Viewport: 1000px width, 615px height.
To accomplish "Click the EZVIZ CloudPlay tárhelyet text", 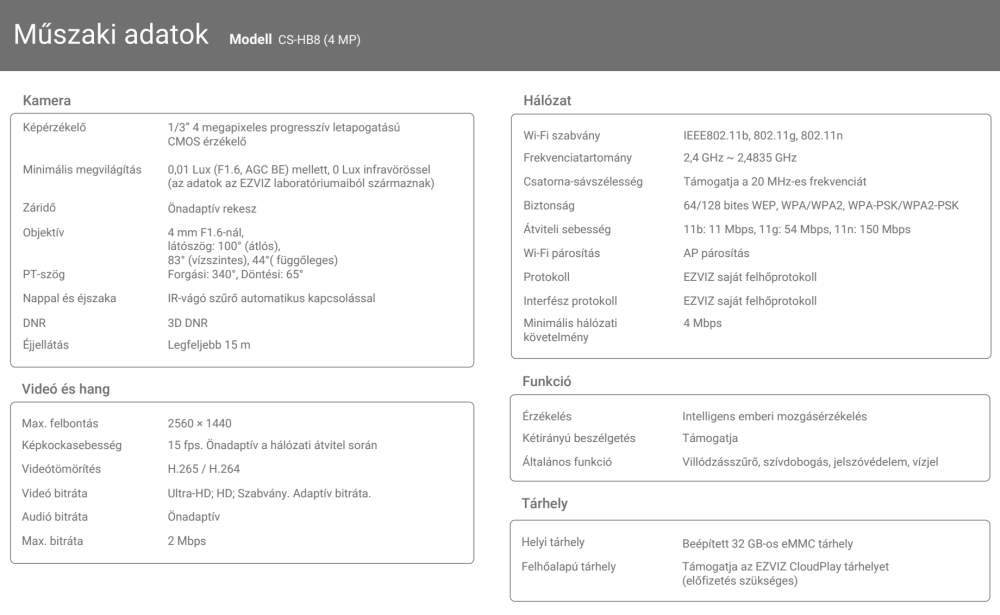I will pos(822,567).
